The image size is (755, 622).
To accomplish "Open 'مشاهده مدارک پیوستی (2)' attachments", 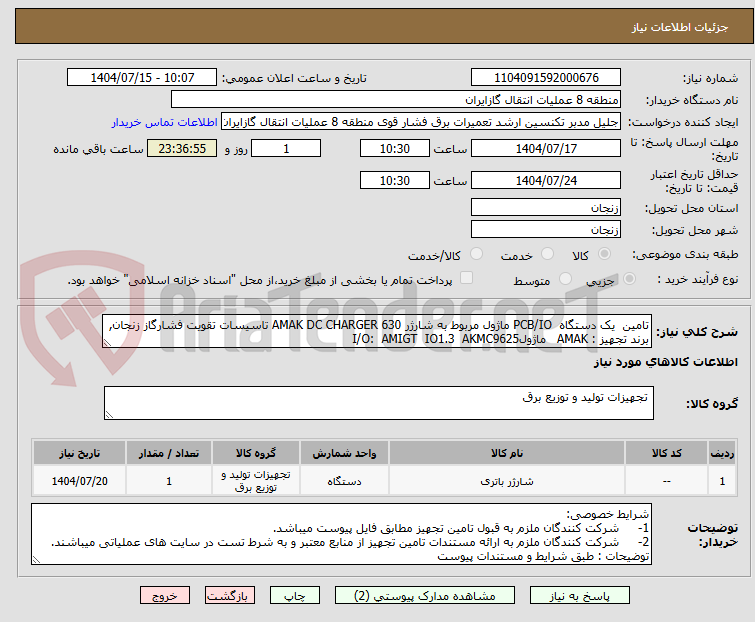I will coord(424,595).
